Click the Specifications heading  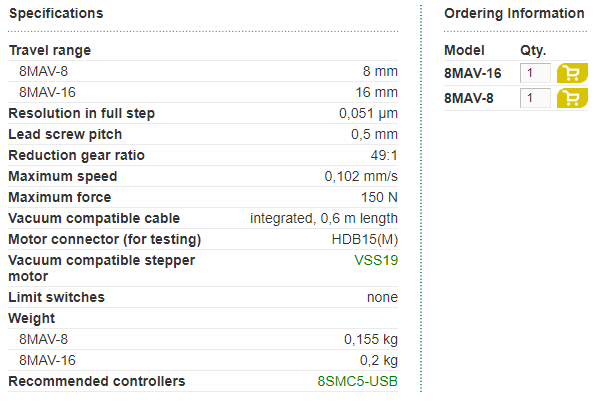click(x=56, y=13)
